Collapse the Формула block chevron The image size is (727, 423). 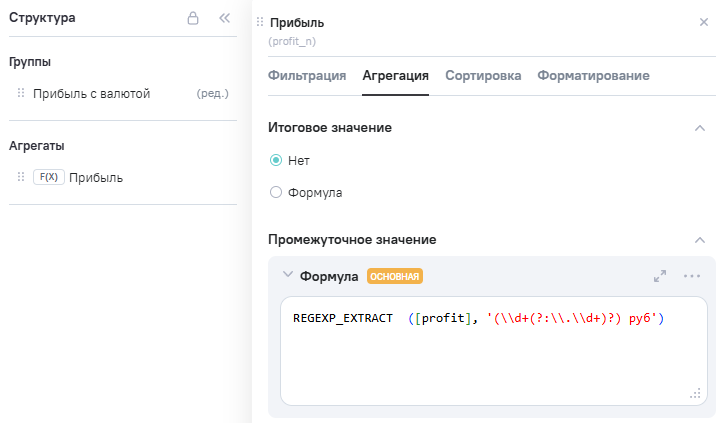coord(288,275)
